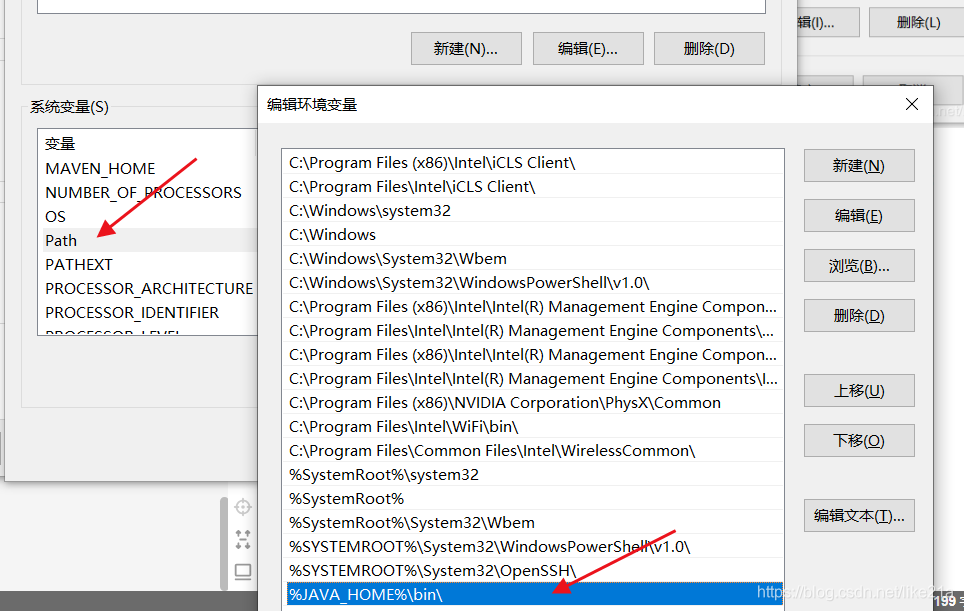Select Common Files\Intel\WirelessCommon\ entry
Viewport: 964px width, 611px height.
tap(533, 451)
